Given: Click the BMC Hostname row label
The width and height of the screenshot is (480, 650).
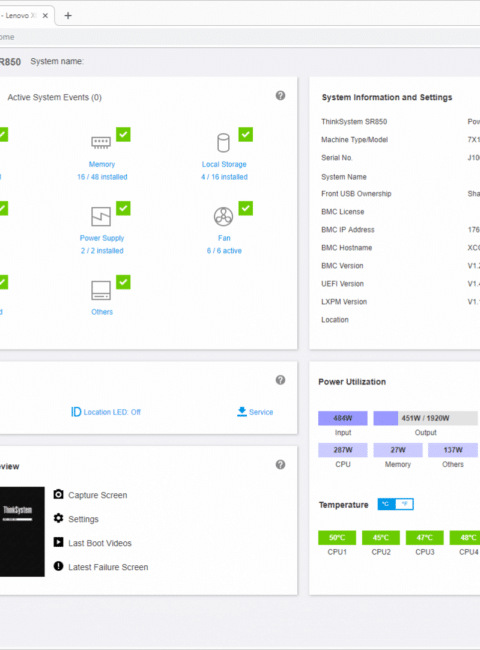Looking at the screenshot, I should [347, 248].
